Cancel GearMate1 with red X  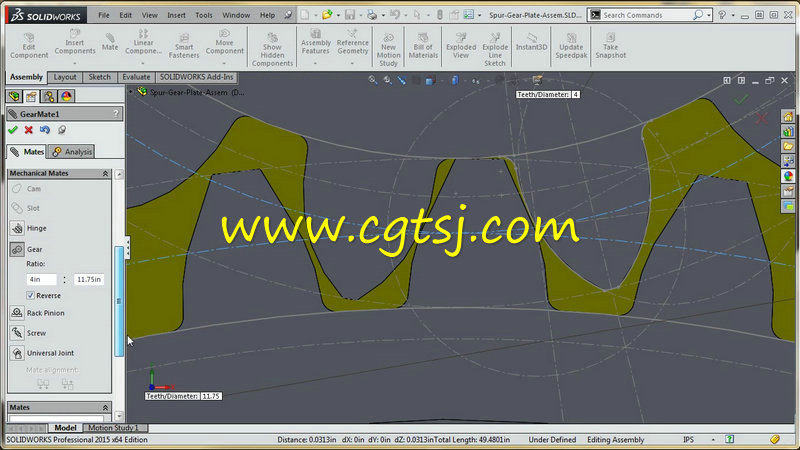coord(29,130)
